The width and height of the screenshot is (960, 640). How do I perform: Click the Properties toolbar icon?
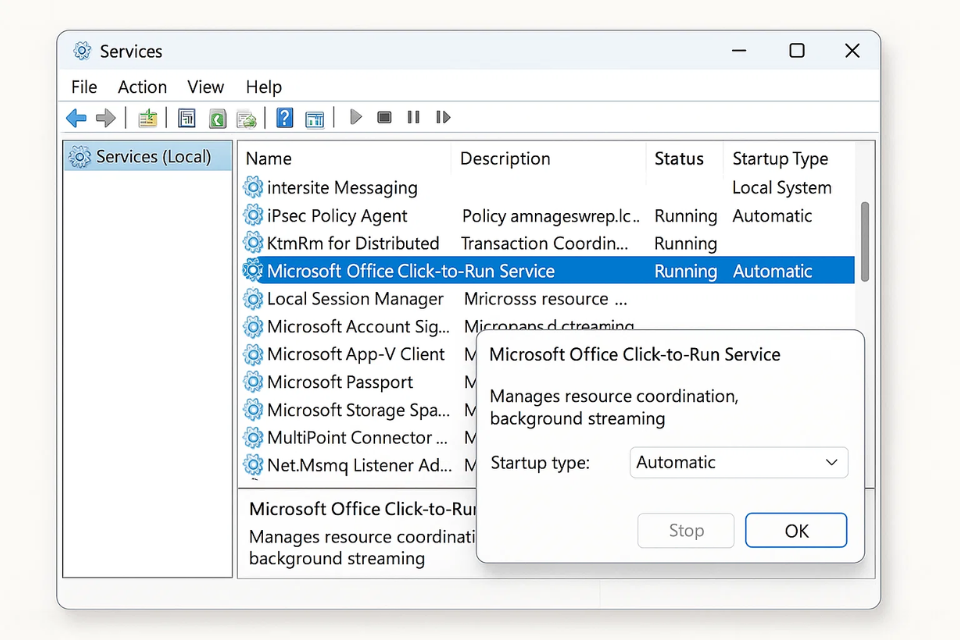click(186, 117)
